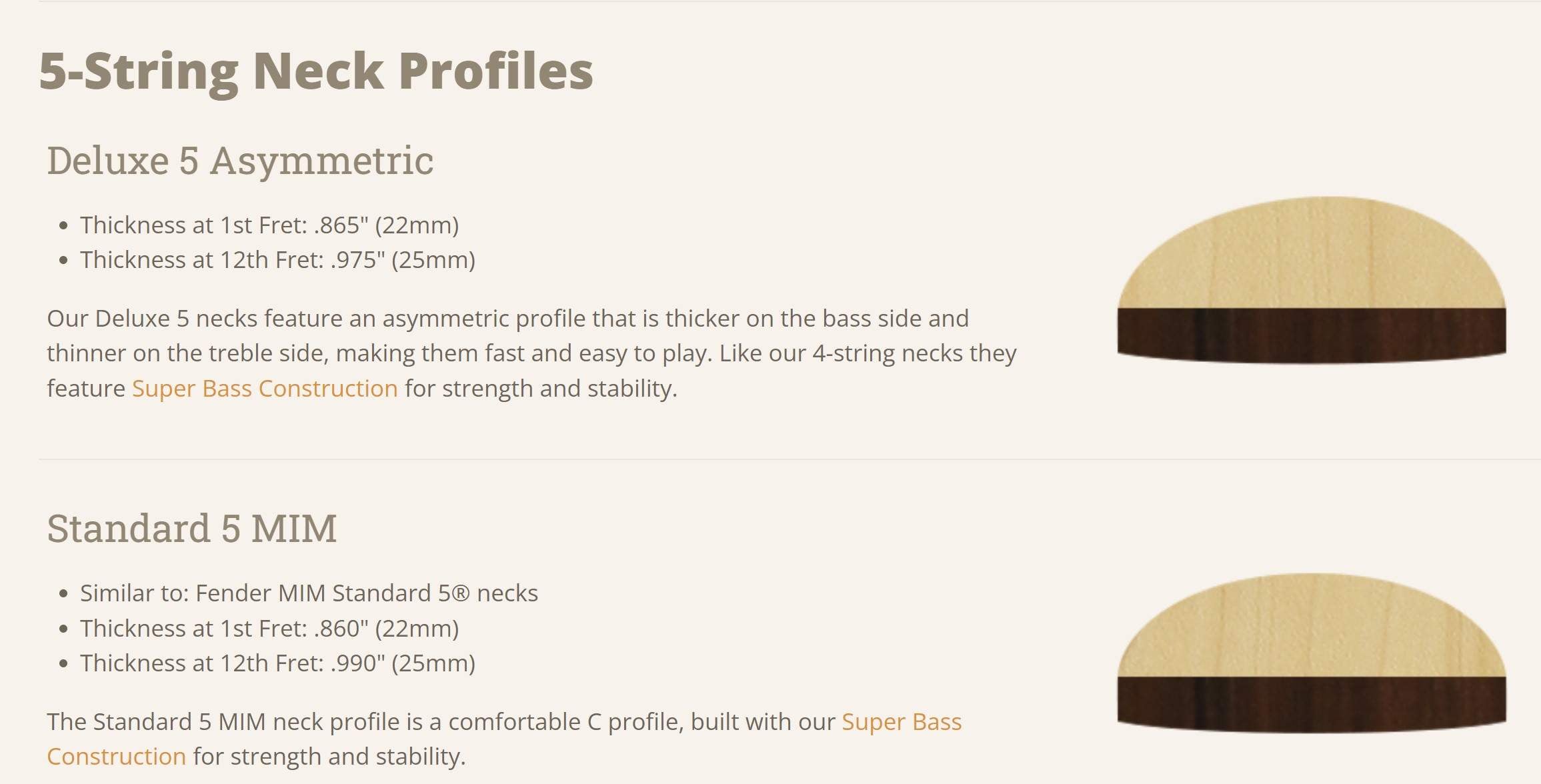Click the Standard 5 MIM comfortable C profile paragraph
Screen dimensions: 1541x784
(x=504, y=739)
